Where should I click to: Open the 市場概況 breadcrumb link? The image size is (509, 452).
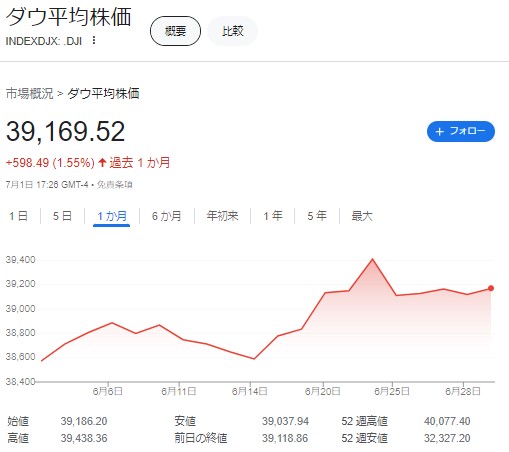pyautogui.click(x=29, y=94)
